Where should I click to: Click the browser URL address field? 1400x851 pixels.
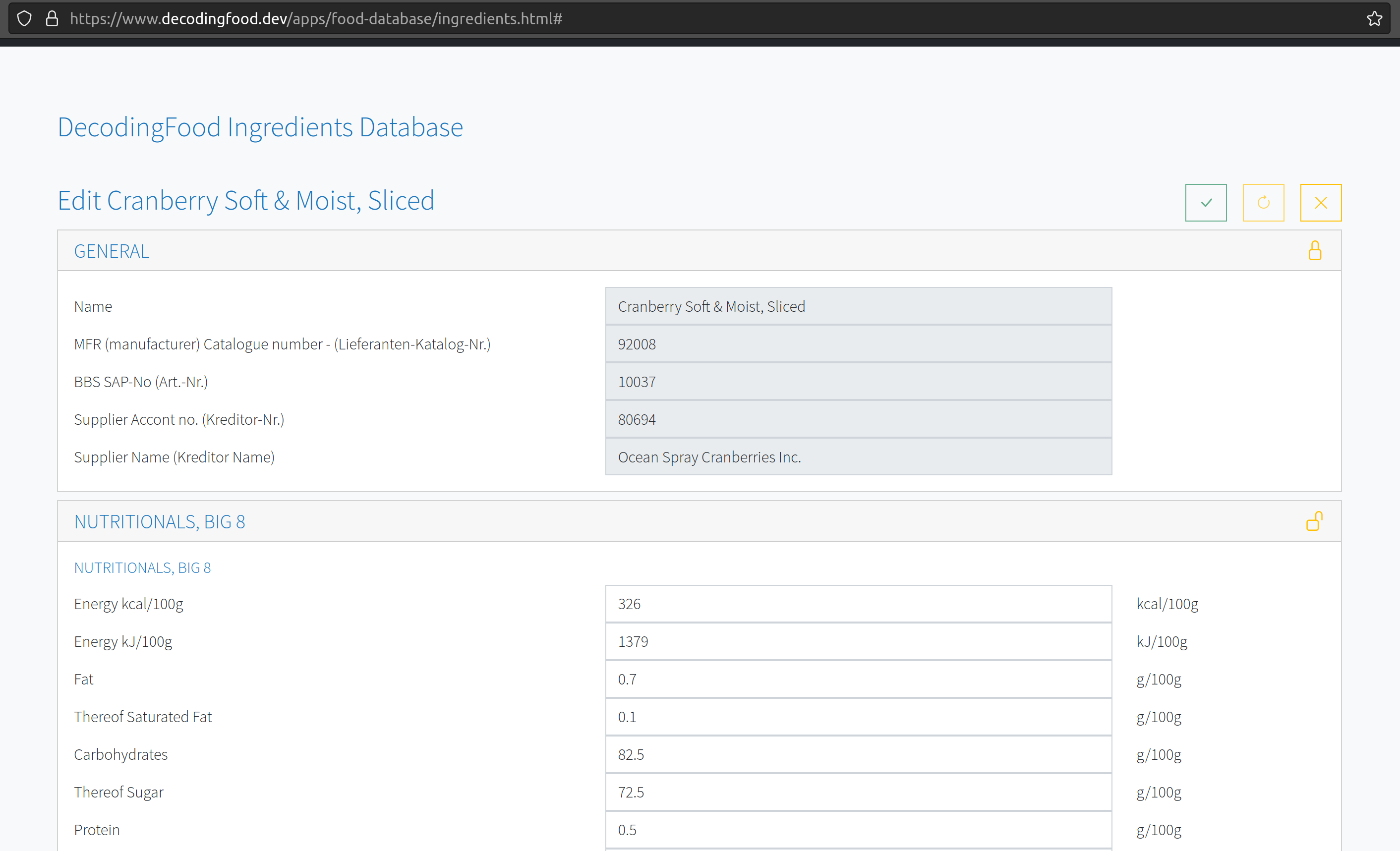pyautogui.click(x=682, y=19)
